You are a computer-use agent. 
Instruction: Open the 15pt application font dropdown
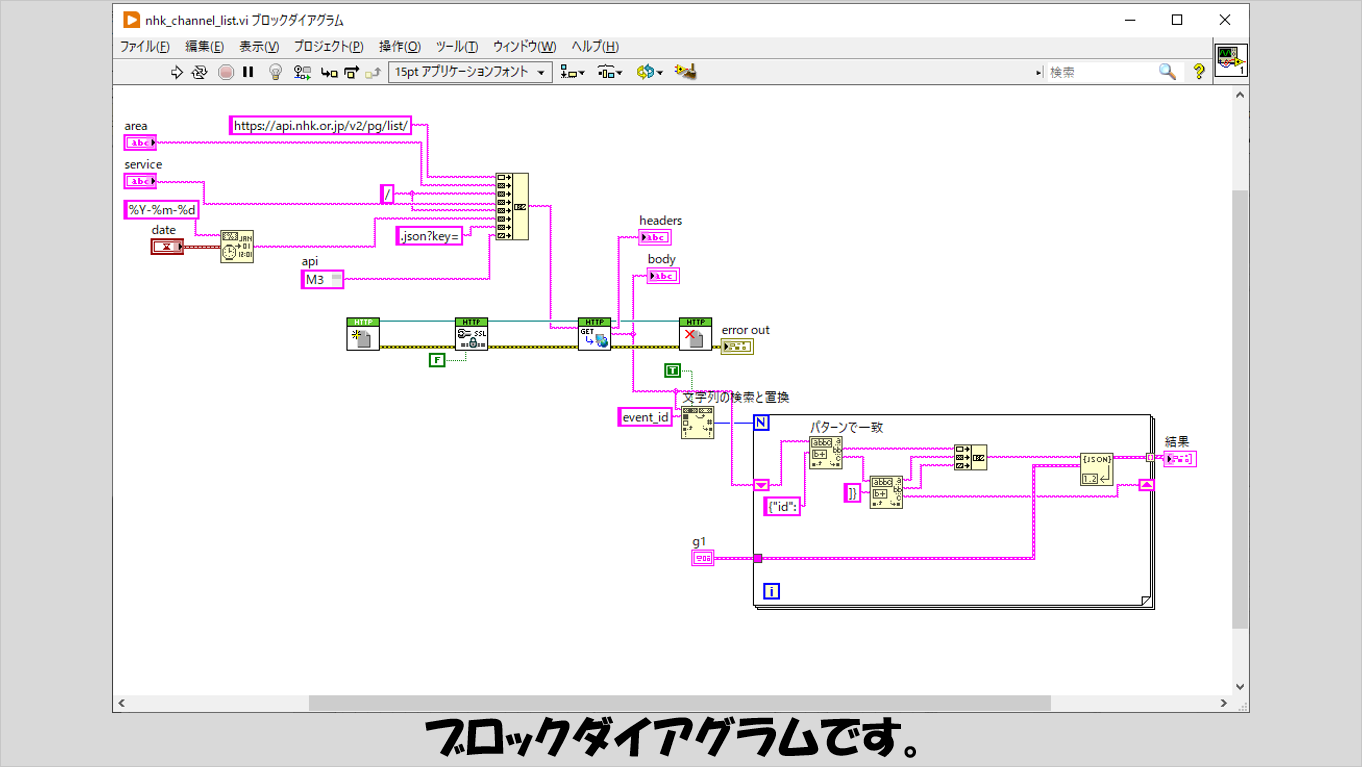click(x=470, y=72)
